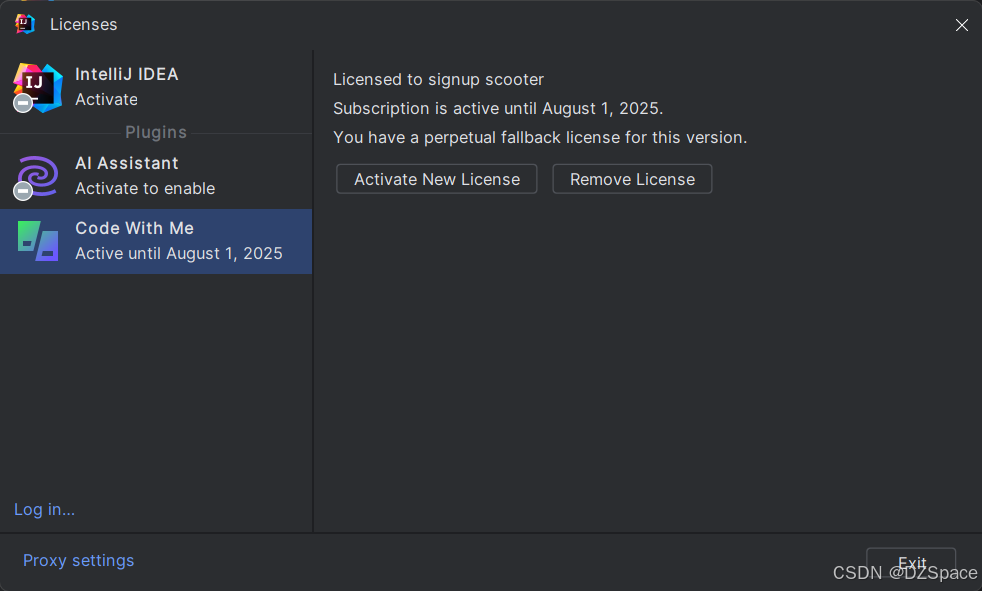The height and width of the screenshot is (591, 982).
Task: Open the Log in link
Action: pyautogui.click(x=44, y=510)
